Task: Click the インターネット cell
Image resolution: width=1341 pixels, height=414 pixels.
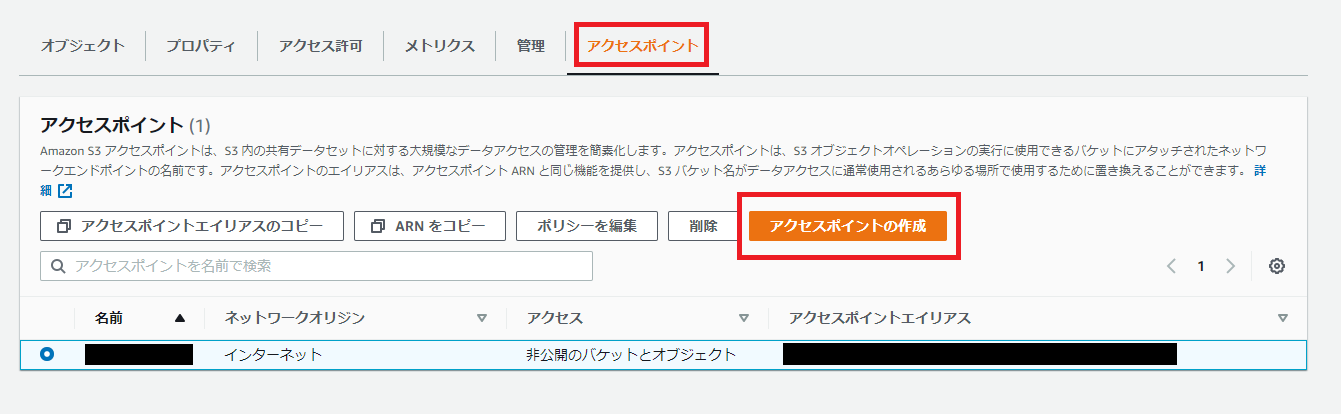Action: [273, 354]
